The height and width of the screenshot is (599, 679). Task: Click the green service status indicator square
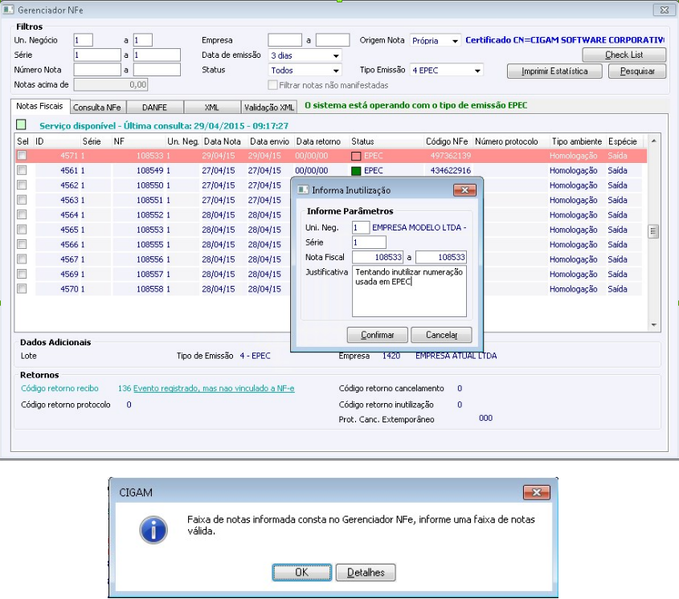tap(21, 125)
